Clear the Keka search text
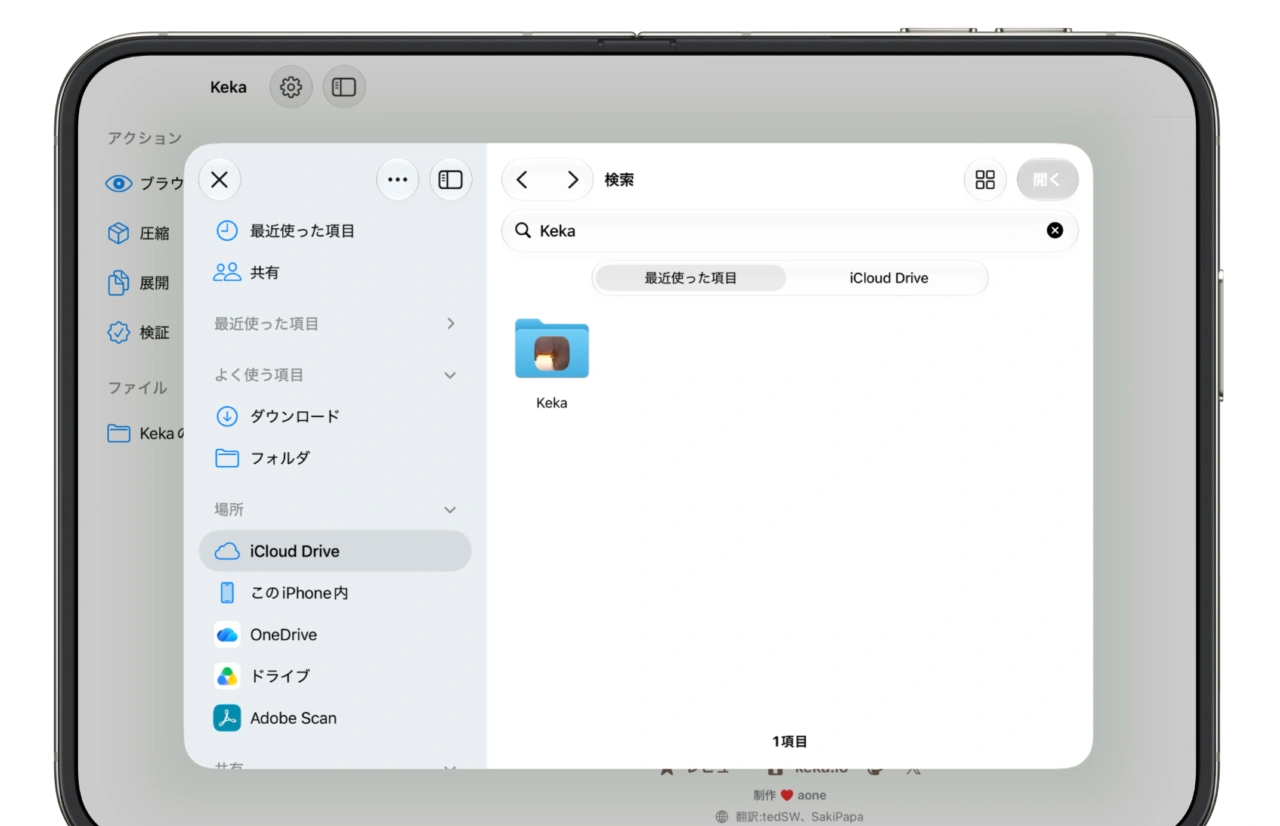This screenshot has height=826, width=1280. pyautogui.click(x=1055, y=230)
